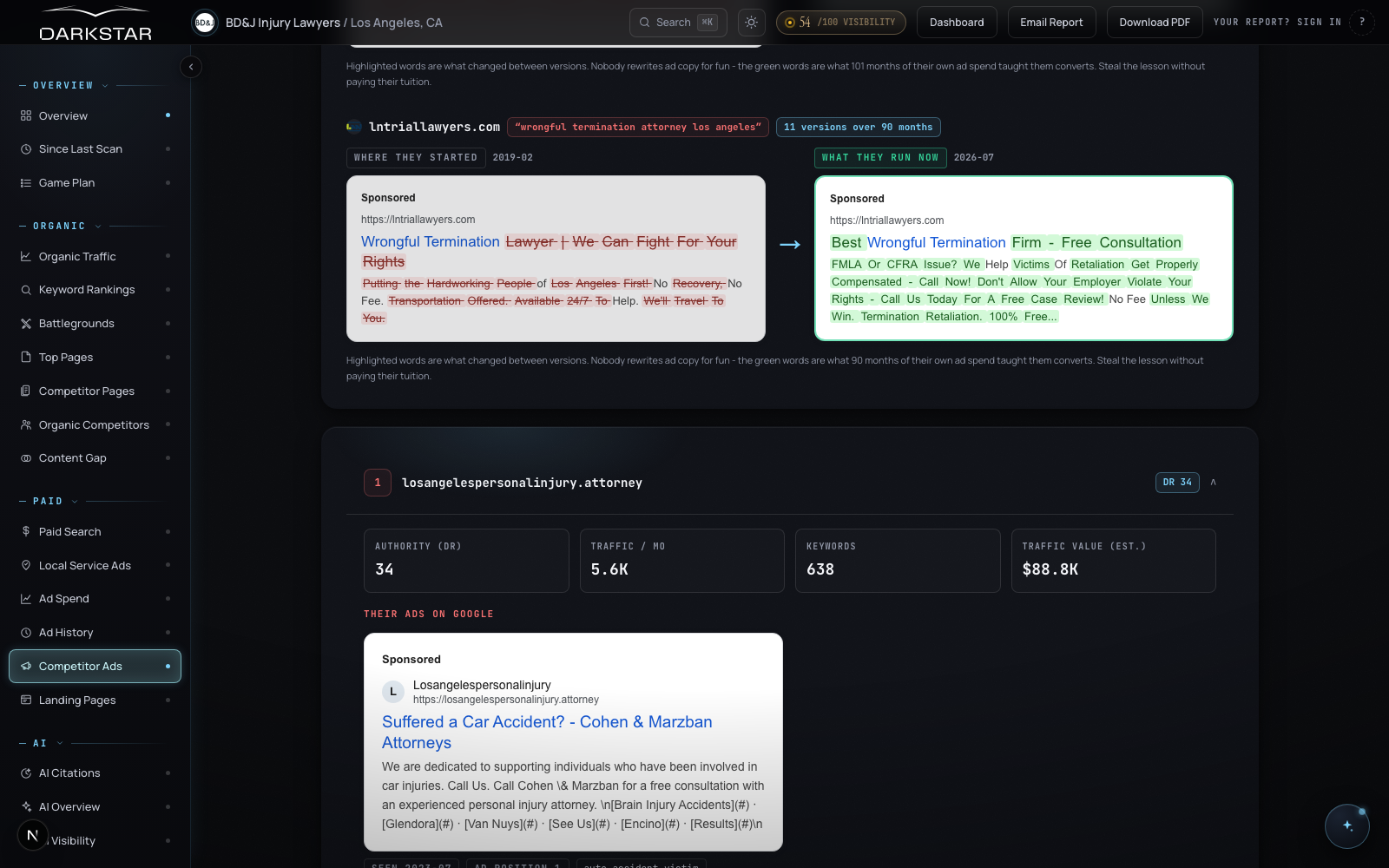Click the Traffic / Mo 5.6K card
The image size is (1389, 868).
pyautogui.click(x=682, y=561)
